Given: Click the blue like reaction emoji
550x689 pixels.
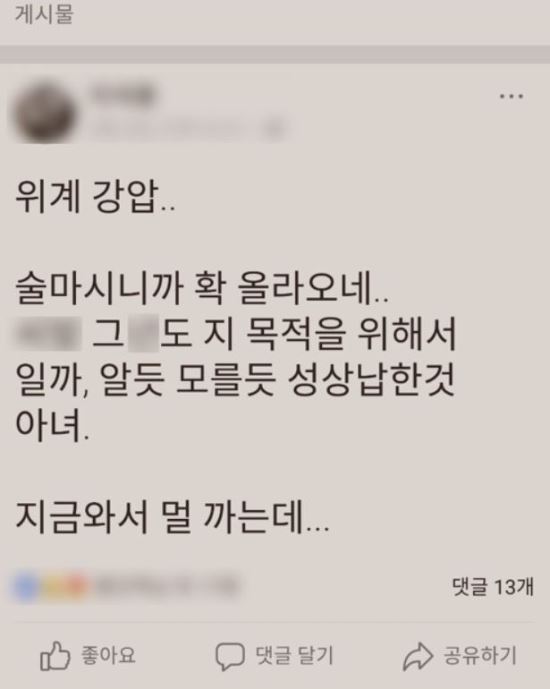Looking at the screenshot, I should pyautogui.click(x=26, y=587).
